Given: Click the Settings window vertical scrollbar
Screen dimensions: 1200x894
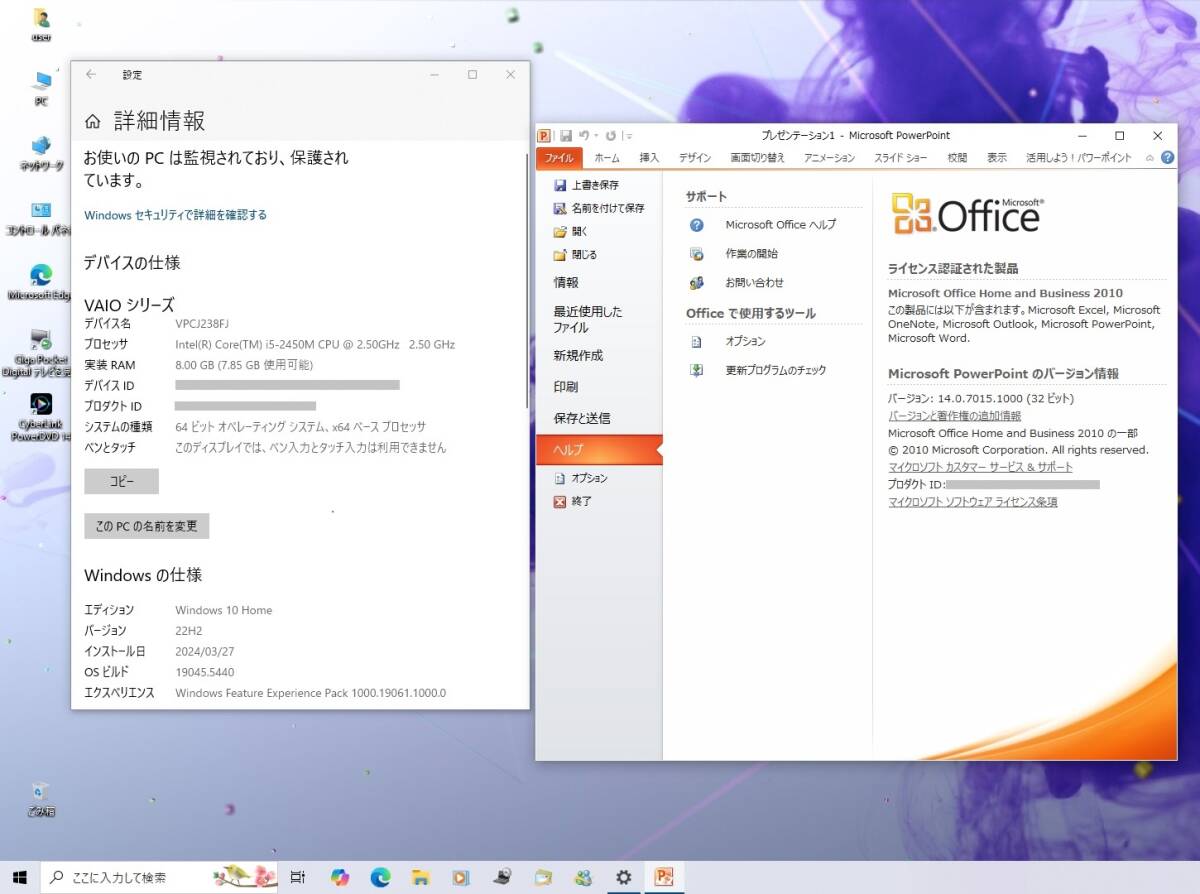Looking at the screenshot, I should tap(526, 280).
